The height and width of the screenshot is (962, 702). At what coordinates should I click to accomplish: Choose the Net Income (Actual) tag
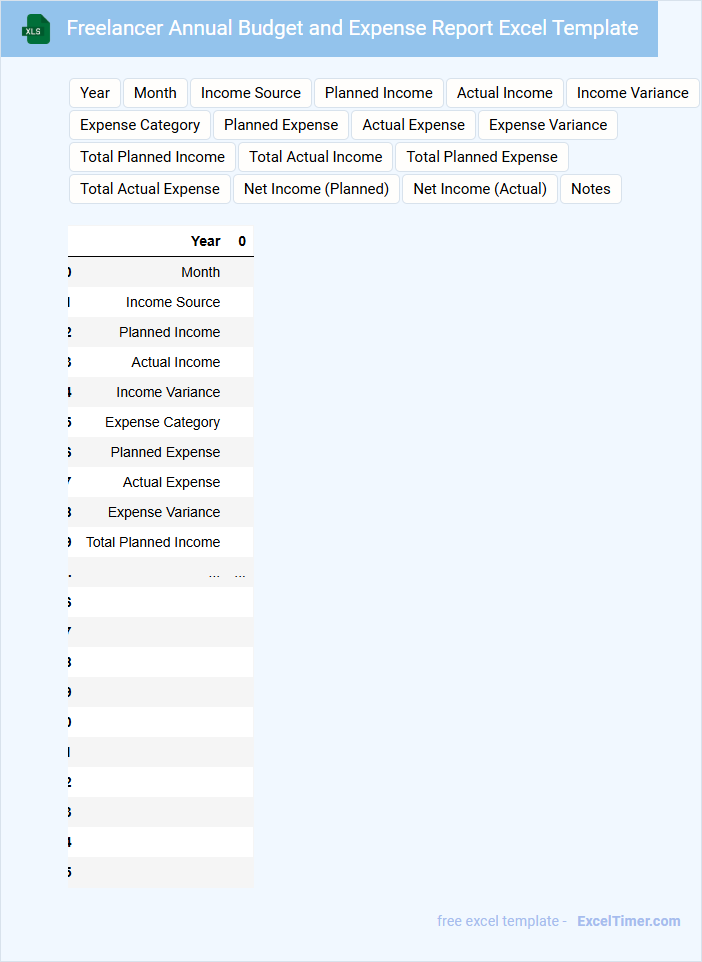pyautogui.click(x=480, y=189)
